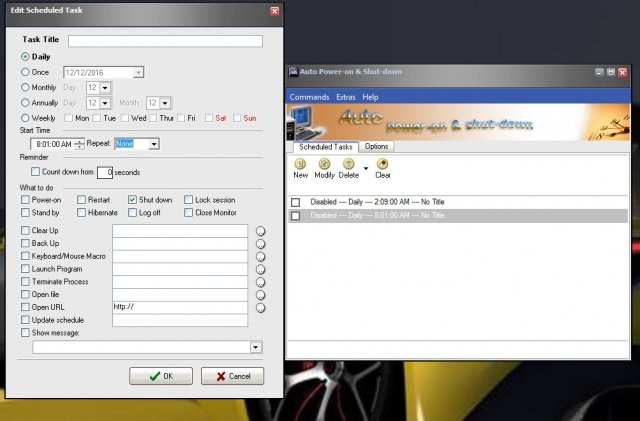Expand the Monthly Day dropdown
The width and height of the screenshot is (640, 421).
pyautogui.click(x=104, y=87)
